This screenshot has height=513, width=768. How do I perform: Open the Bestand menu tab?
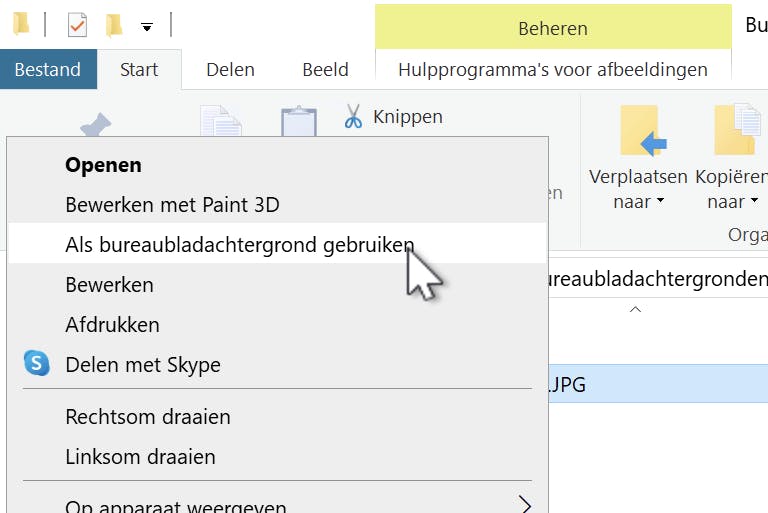(48, 70)
